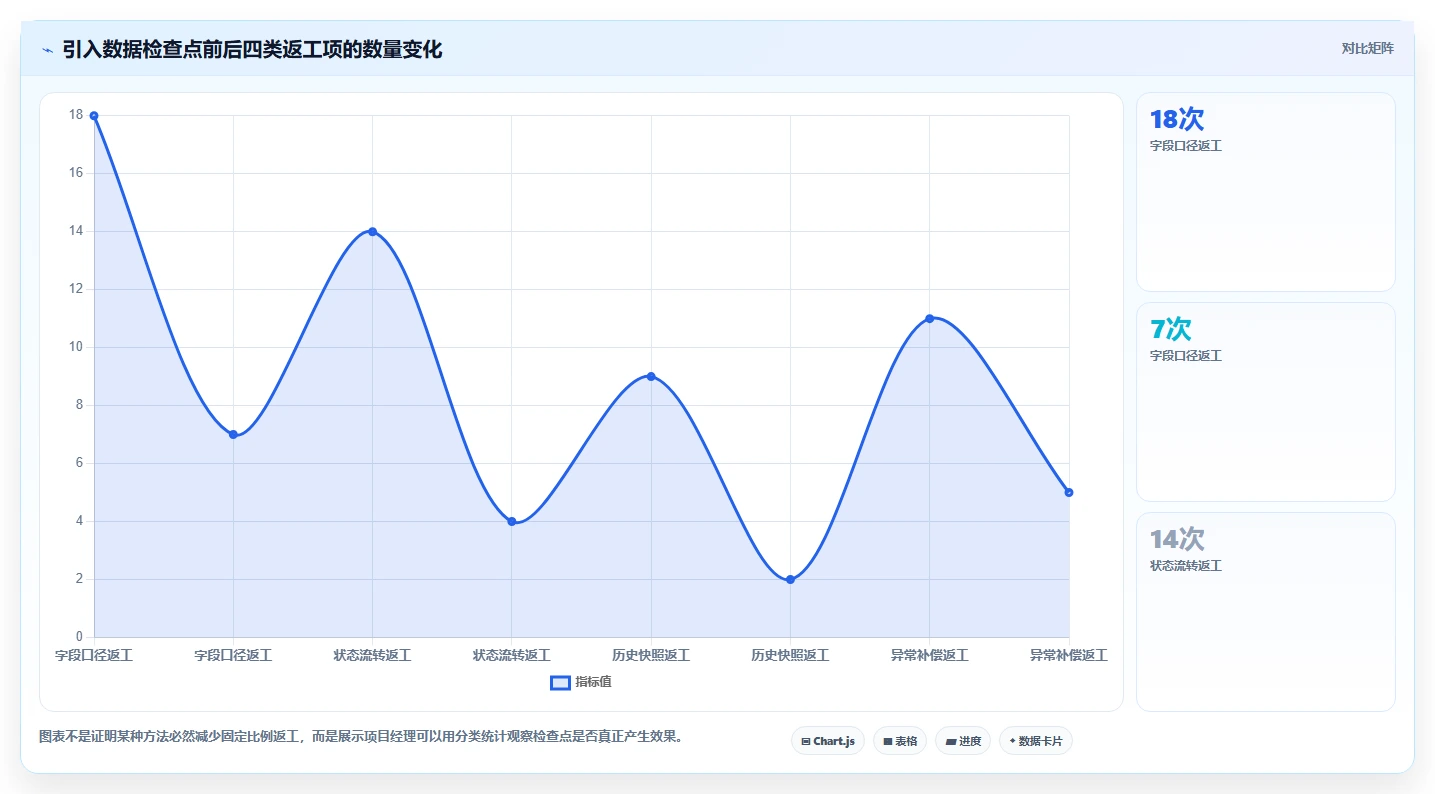Image resolution: width=1435 pixels, height=794 pixels.
Task: Click the Chart.js tag
Action: [x=828, y=741]
